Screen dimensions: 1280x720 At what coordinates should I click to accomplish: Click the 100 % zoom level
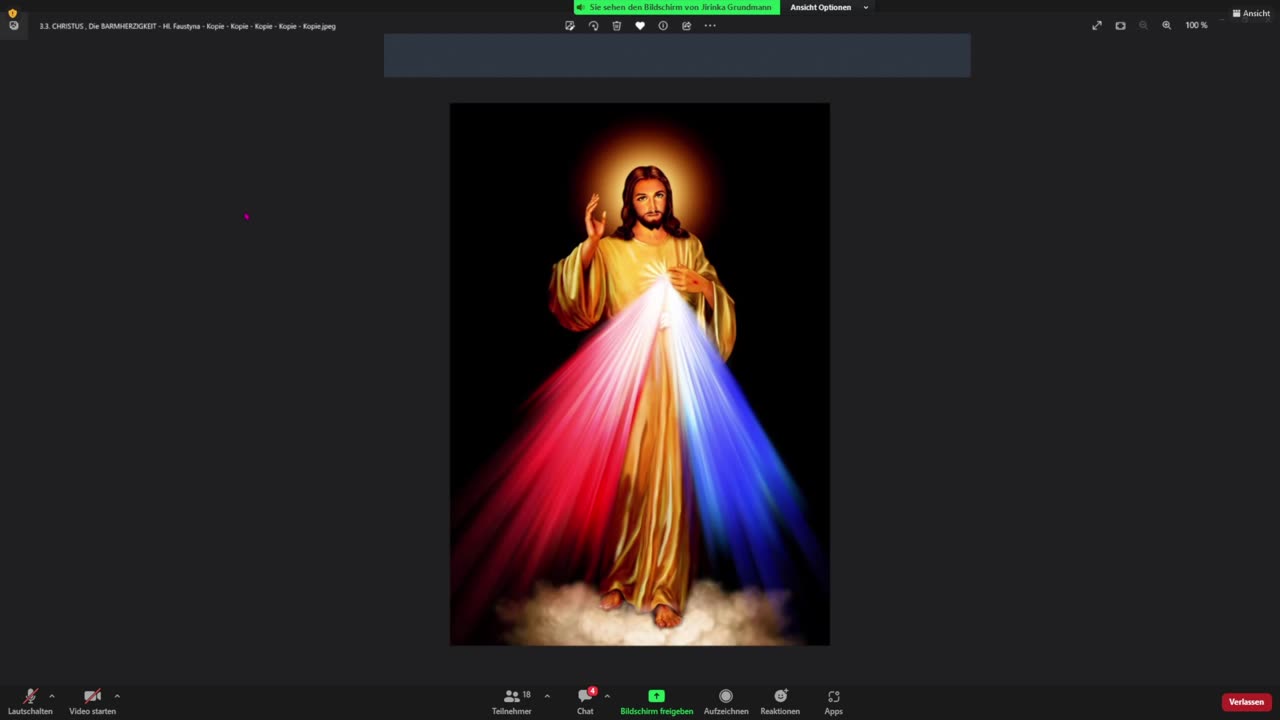pyautogui.click(x=1196, y=25)
